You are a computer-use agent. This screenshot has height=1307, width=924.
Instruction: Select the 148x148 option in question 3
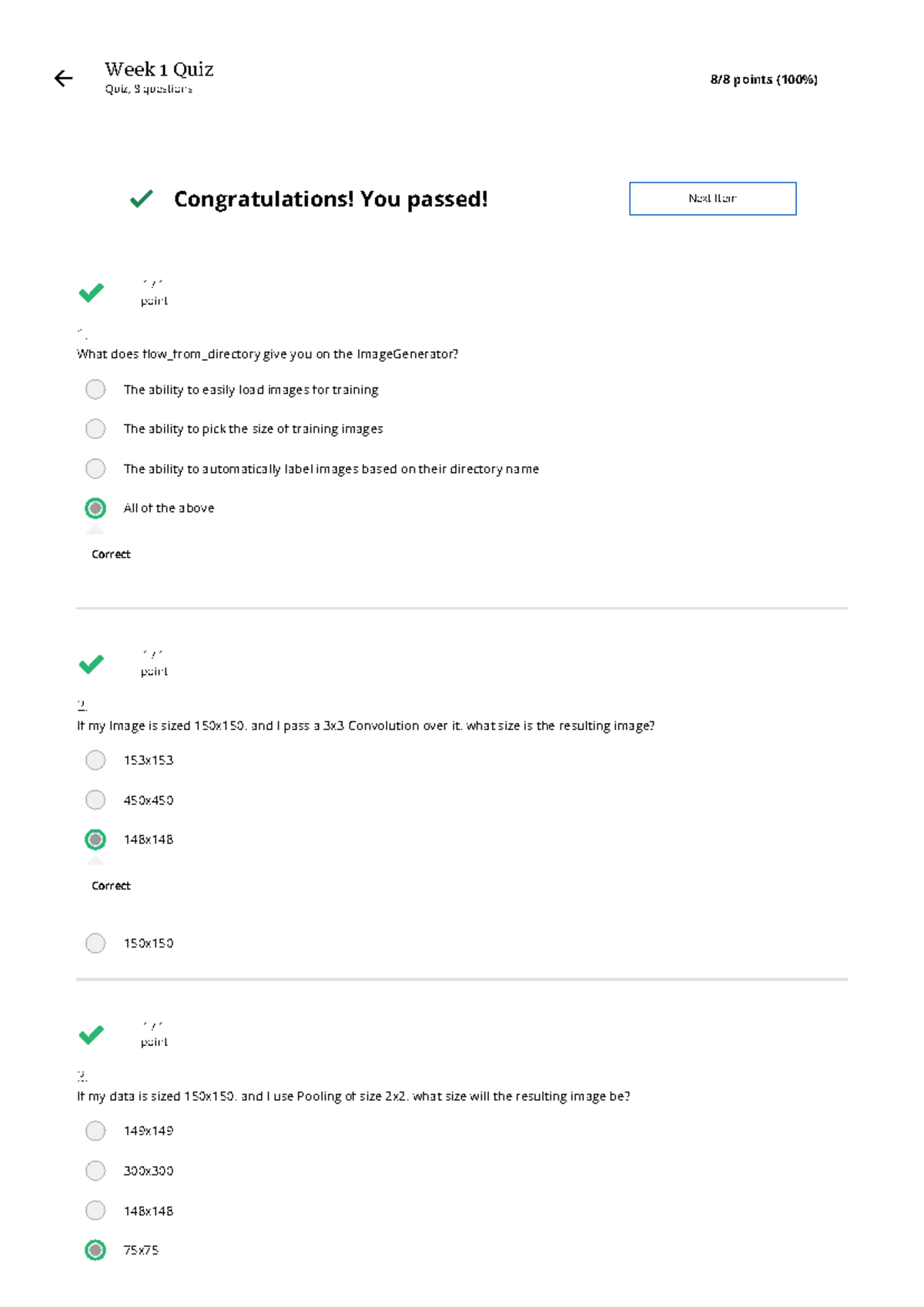click(x=95, y=1210)
